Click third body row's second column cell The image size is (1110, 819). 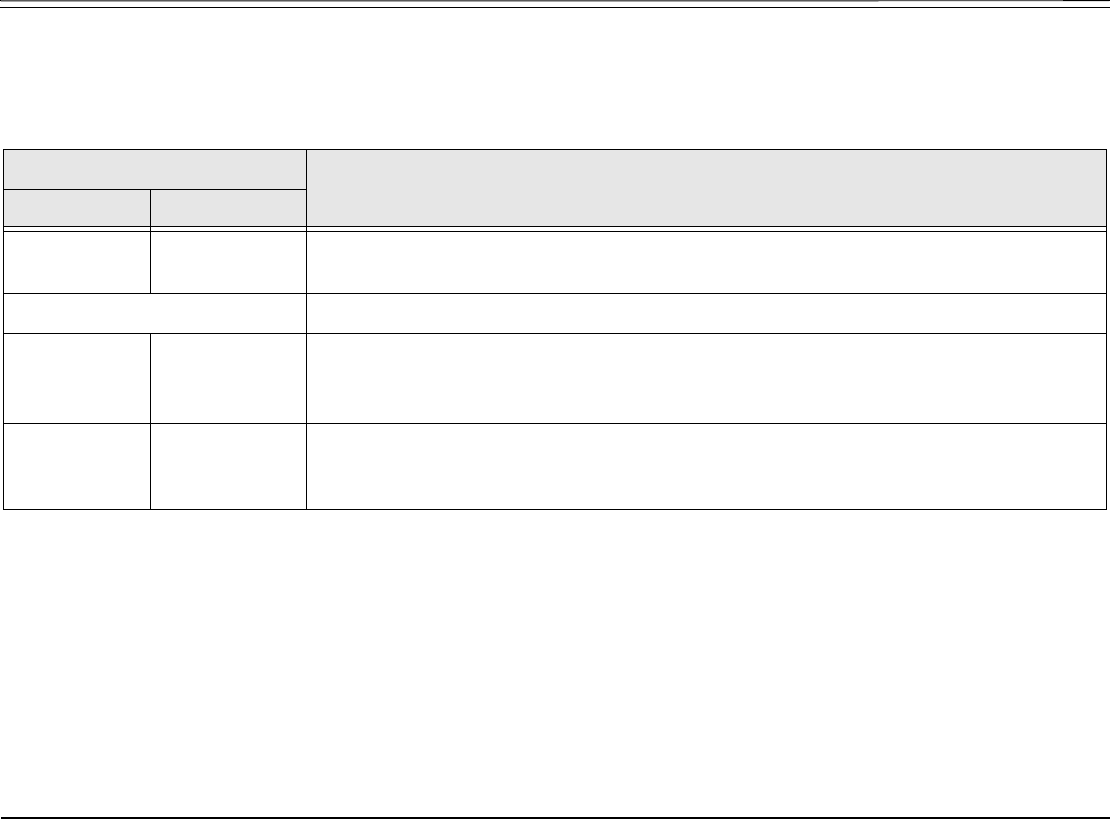click(229, 379)
